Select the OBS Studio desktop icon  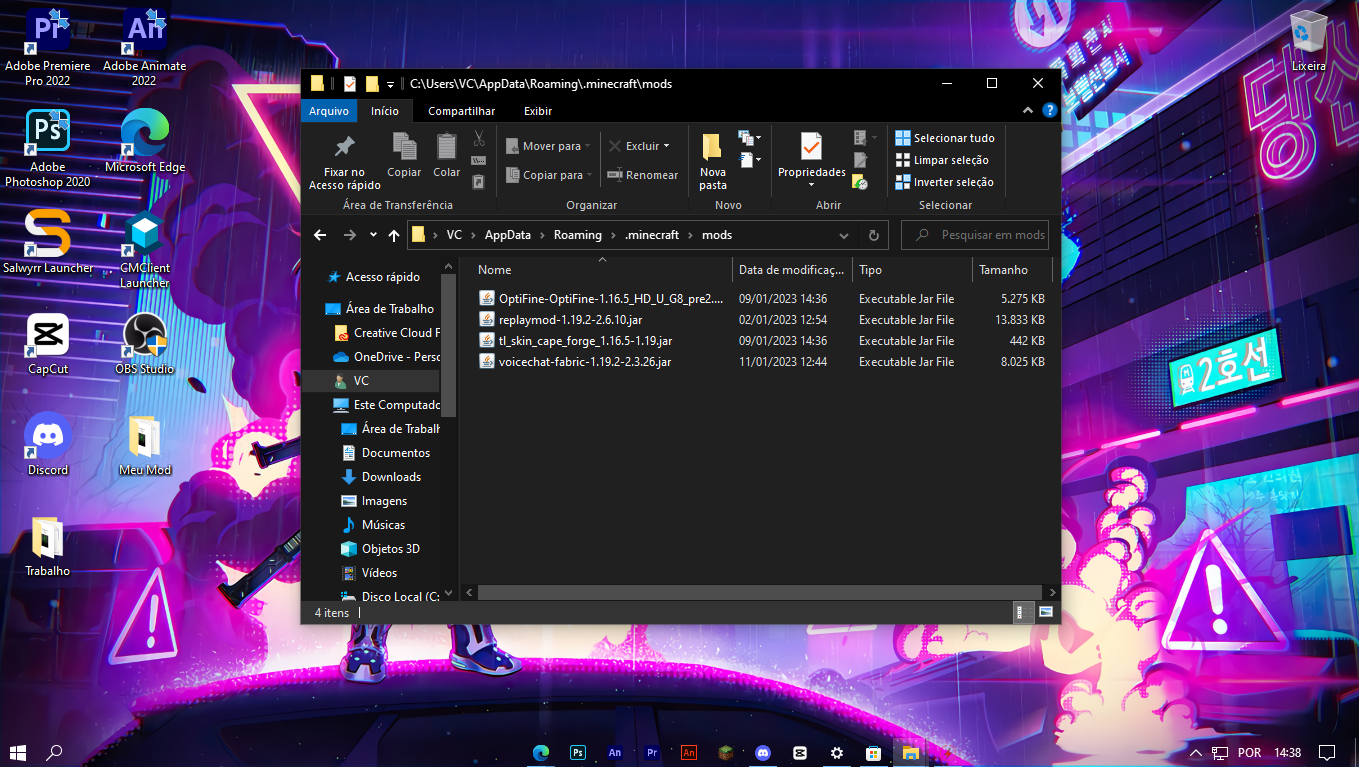[145, 345]
